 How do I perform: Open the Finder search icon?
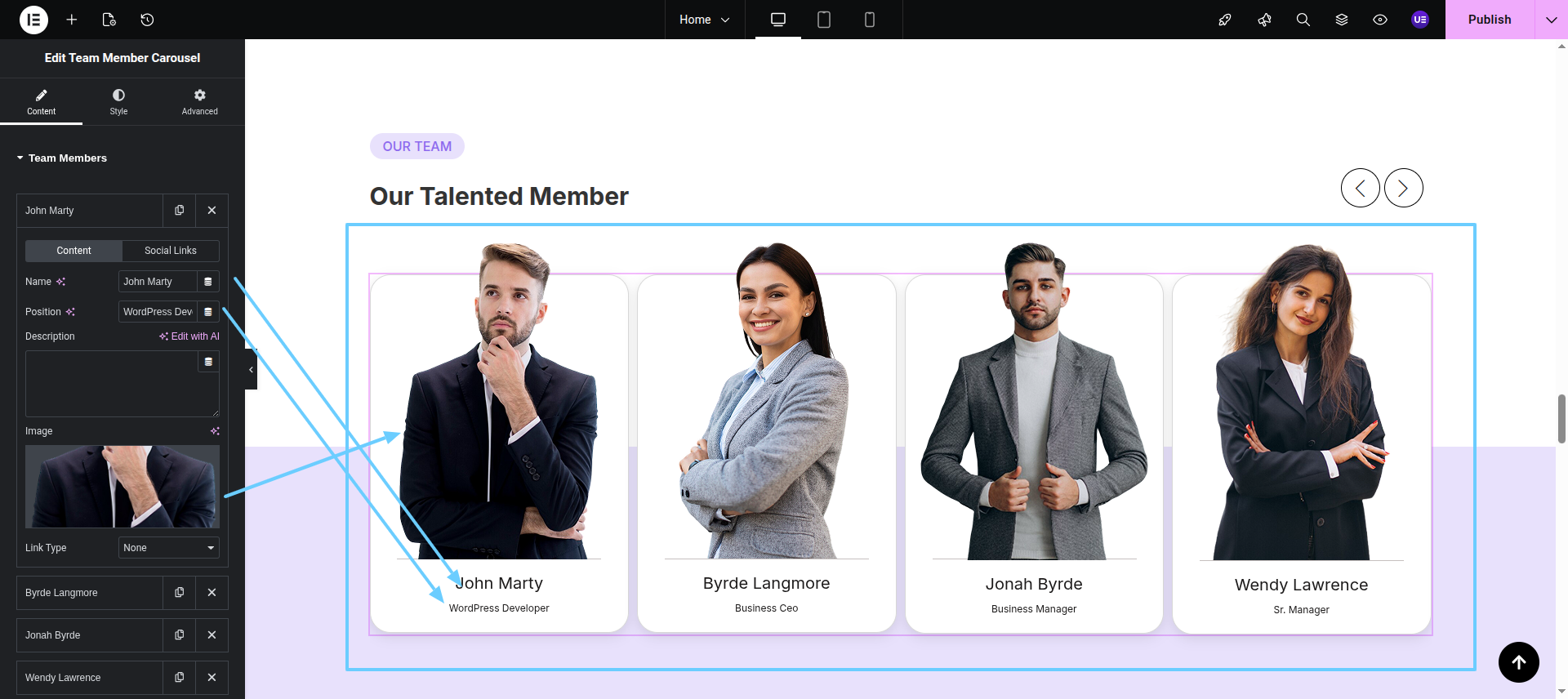1303,20
